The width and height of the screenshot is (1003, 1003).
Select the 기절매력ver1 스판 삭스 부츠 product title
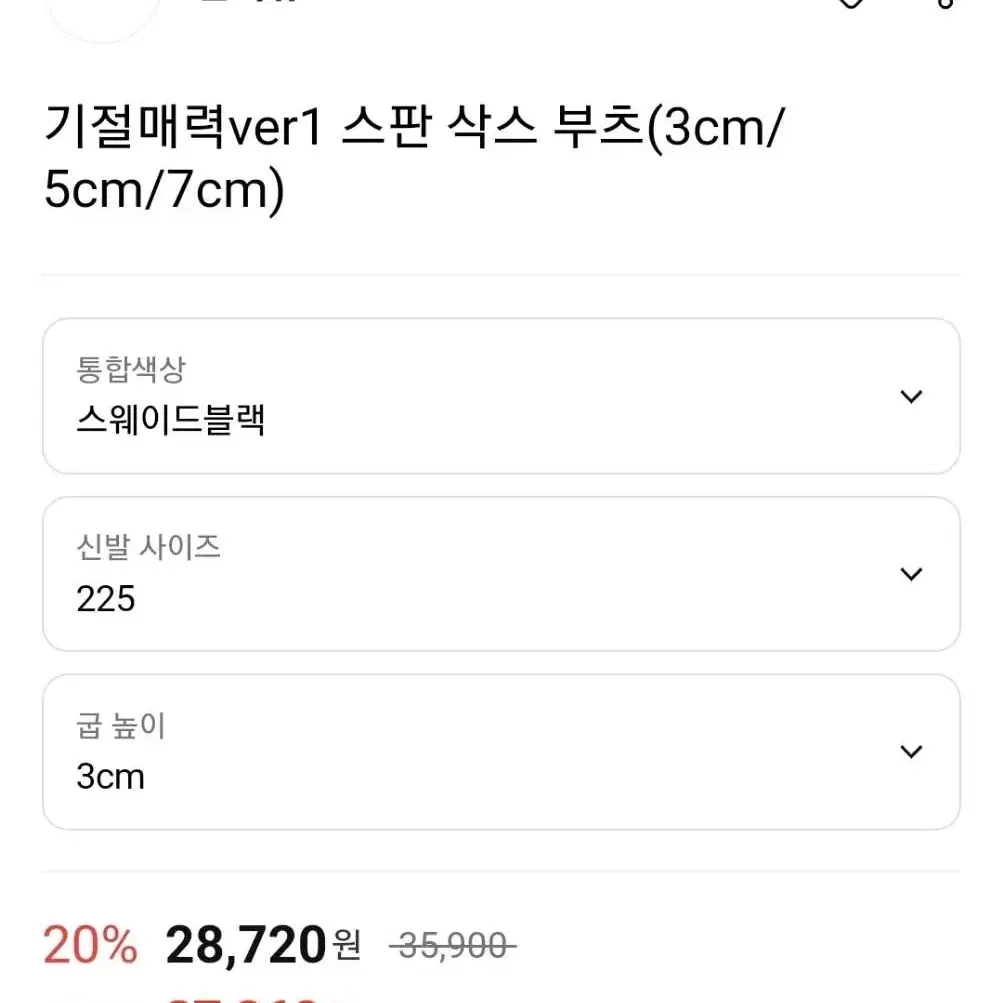414,159
